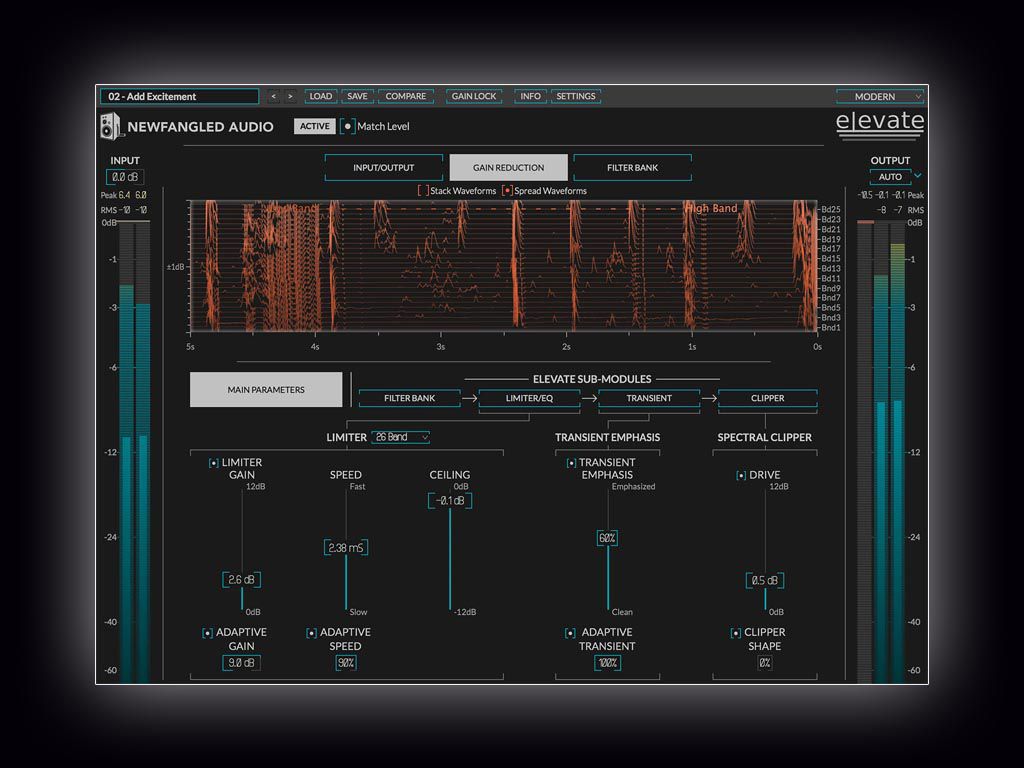This screenshot has height=768, width=1024.
Task: Open the CLIPPER sub-module
Action: point(767,398)
